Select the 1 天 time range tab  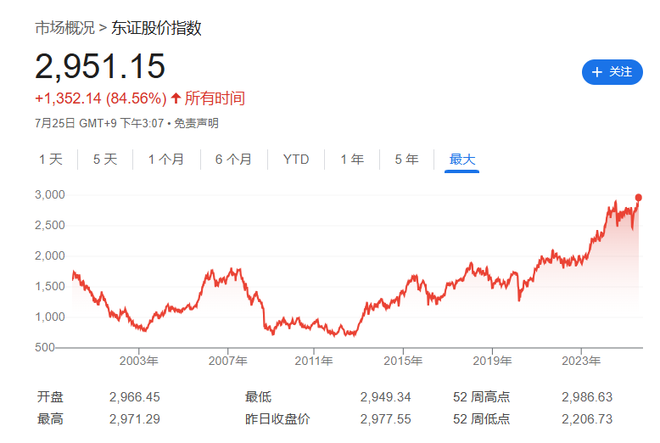click(51, 159)
